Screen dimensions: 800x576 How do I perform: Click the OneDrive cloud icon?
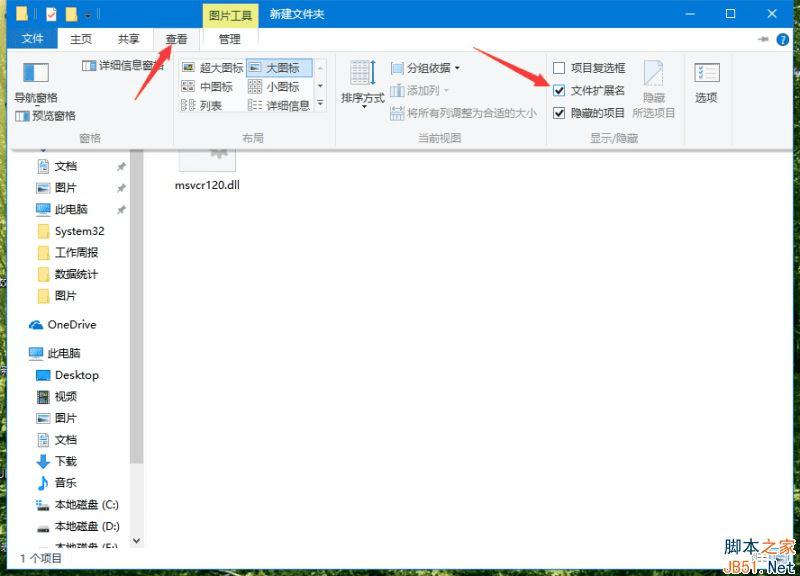[36, 325]
